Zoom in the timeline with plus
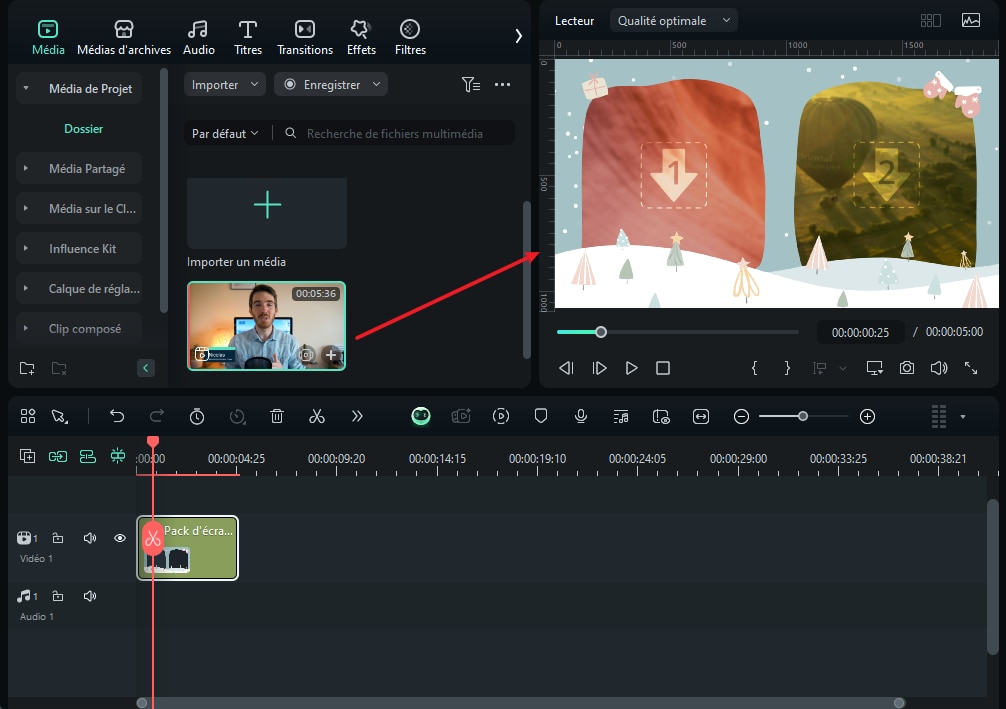This screenshot has width=1006, height=709. 867,416
